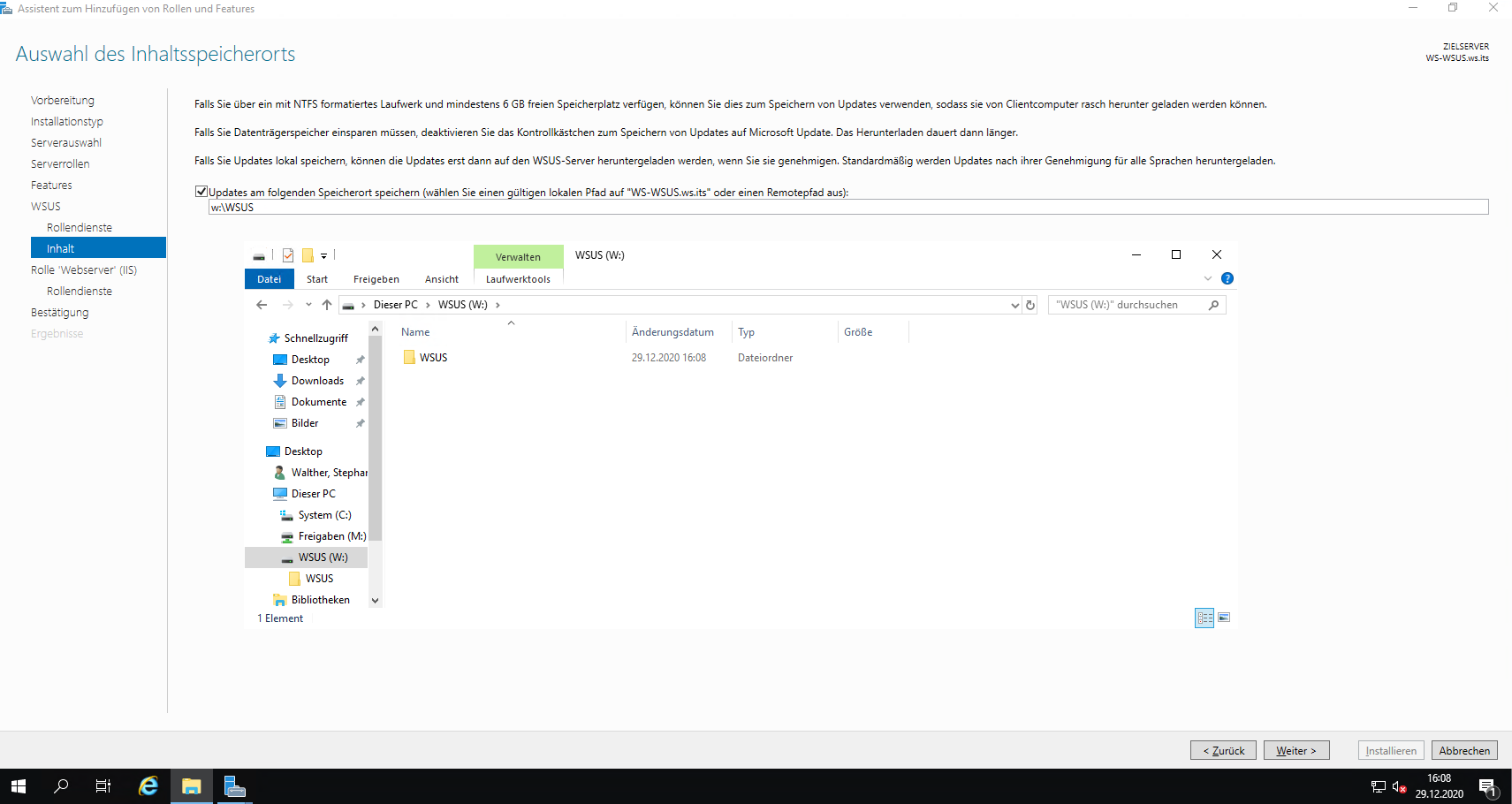1512x804 pixels.
Task: Click the navigation pane scroll down arrow
Action: 375,601
